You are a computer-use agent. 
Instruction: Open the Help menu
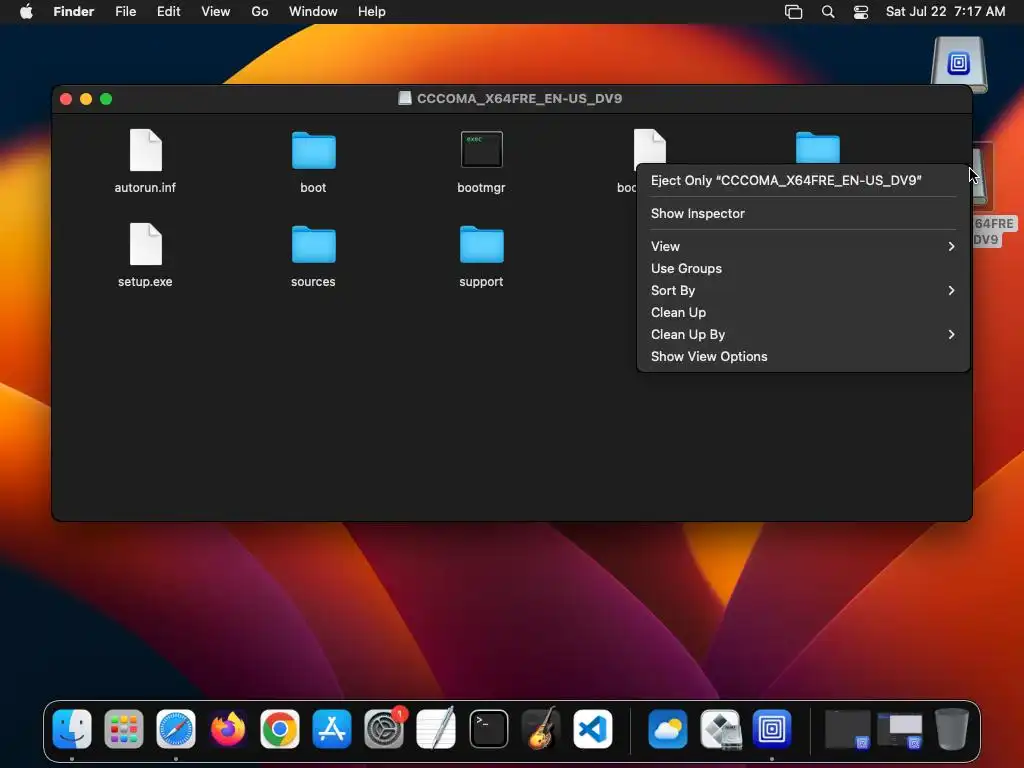[x=372, y=12]
